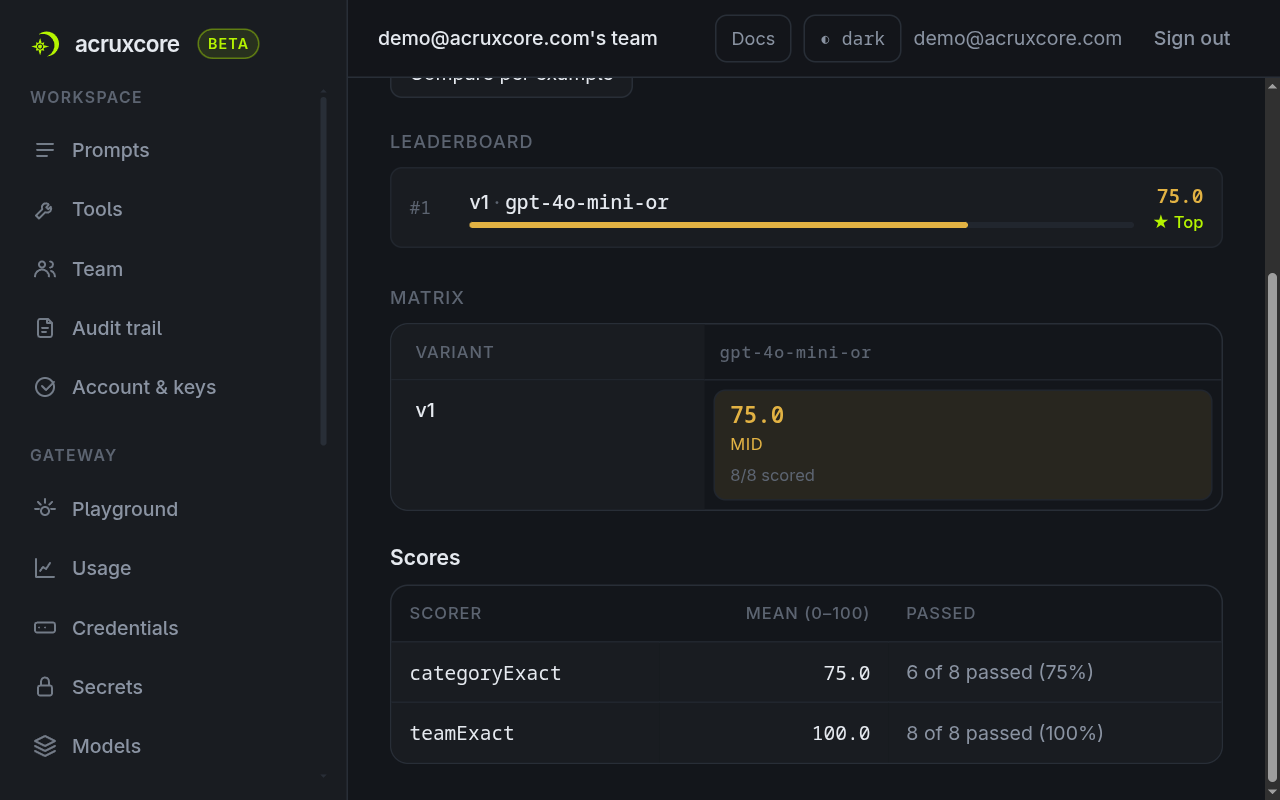Click "6 of 8 passed (75%)" text
Viewport: 1280px width, 800px height.
[1000, 673]
